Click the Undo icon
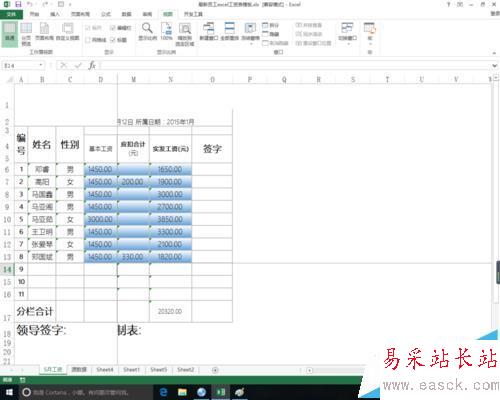 pos(30,4)
